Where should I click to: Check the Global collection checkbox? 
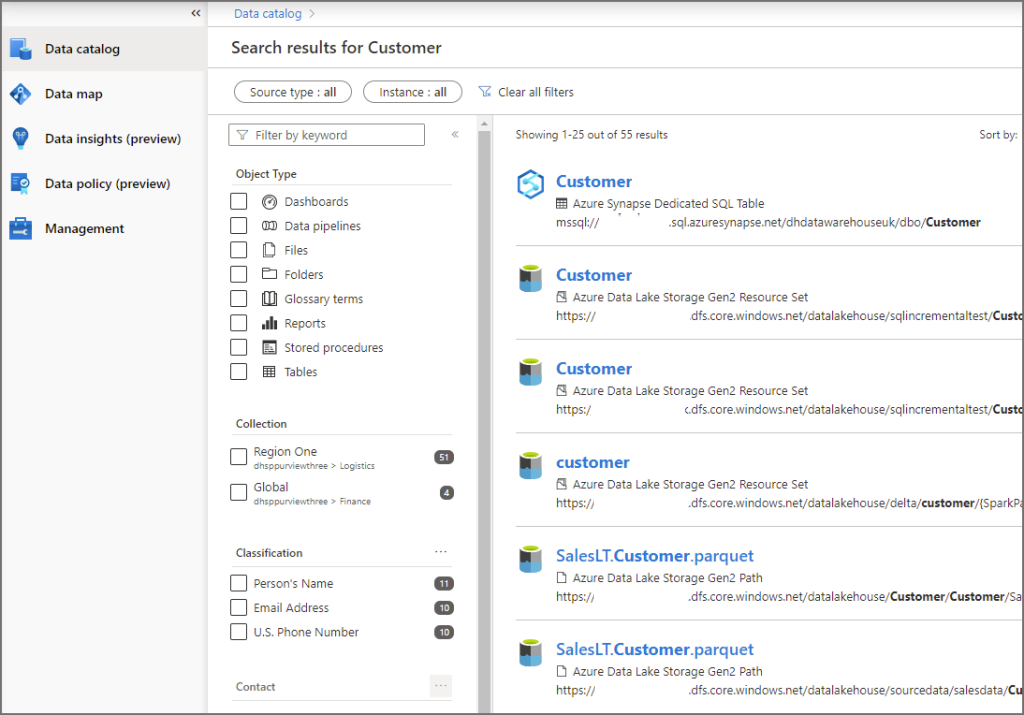[238, 492]
